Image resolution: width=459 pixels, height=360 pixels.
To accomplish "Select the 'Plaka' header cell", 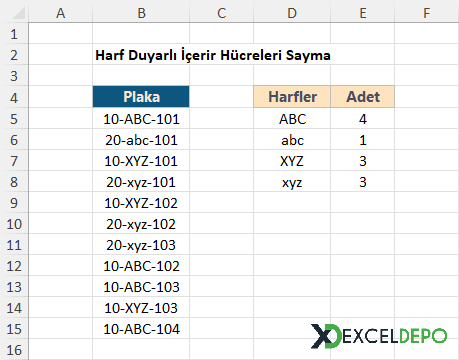I will (x=141, y=97).
